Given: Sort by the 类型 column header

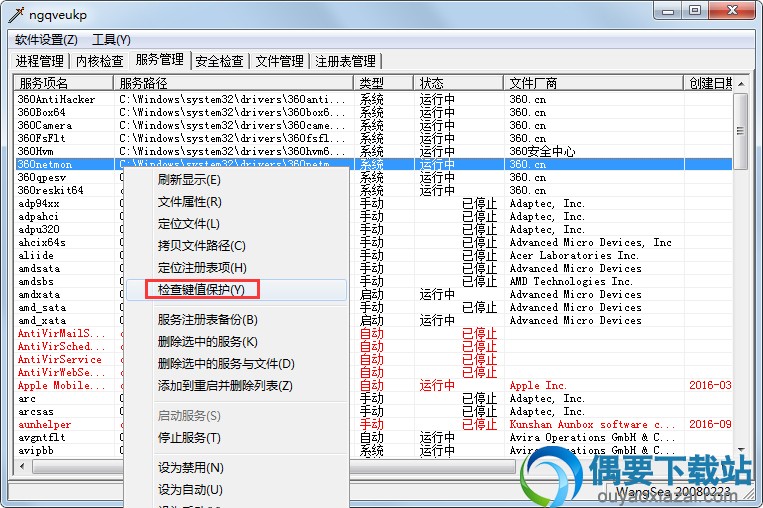Looking at the screenshot, I should coord(383,83).
